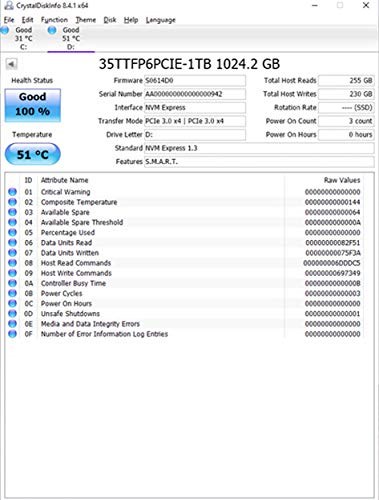Click the status icon for Host Read Commands
Screen dimensions: 379x500
coord(12,263)
